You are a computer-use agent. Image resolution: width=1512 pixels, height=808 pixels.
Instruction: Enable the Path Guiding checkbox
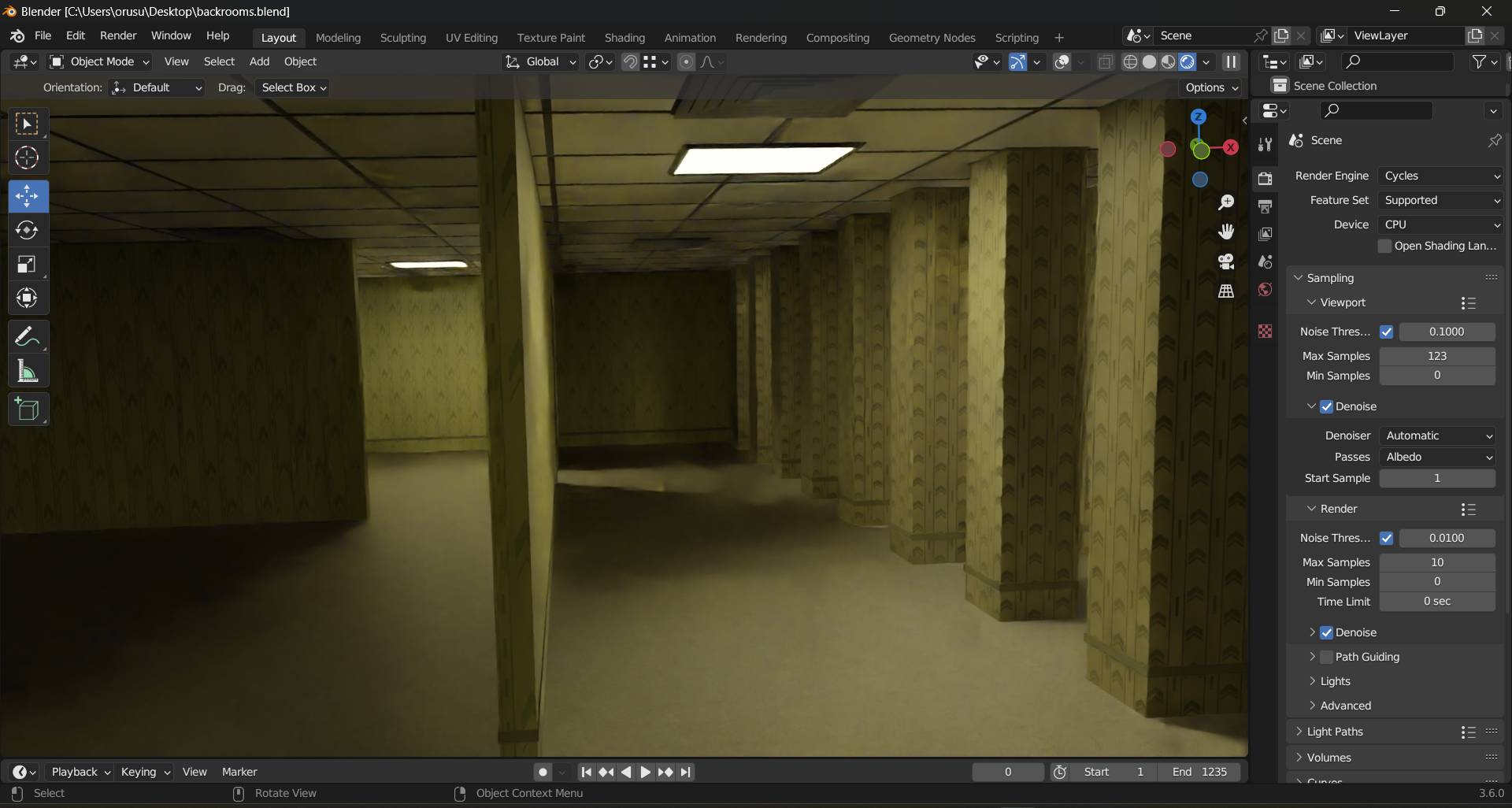(x=1326, y=657)
